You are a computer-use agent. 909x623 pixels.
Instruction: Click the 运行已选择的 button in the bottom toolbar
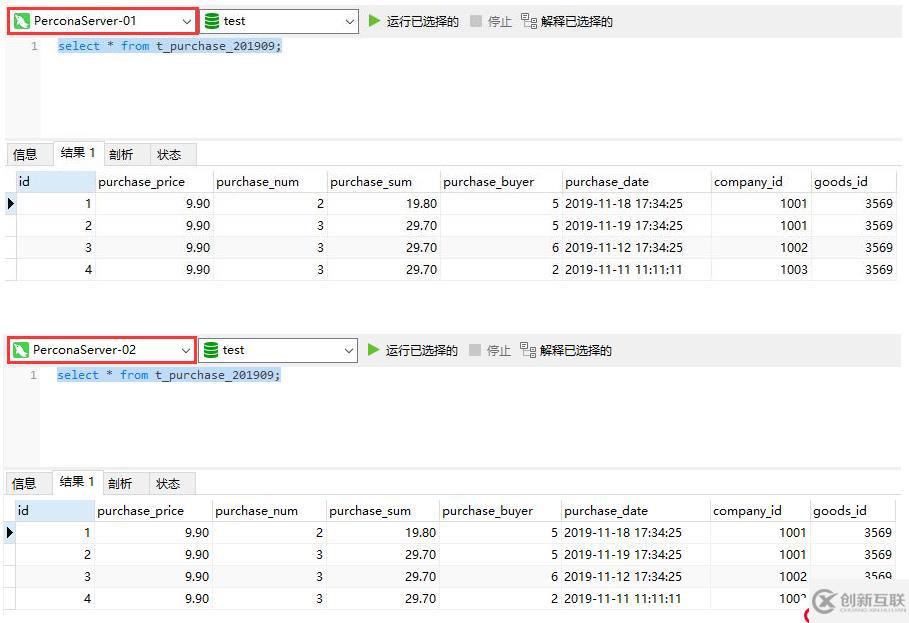413,349
